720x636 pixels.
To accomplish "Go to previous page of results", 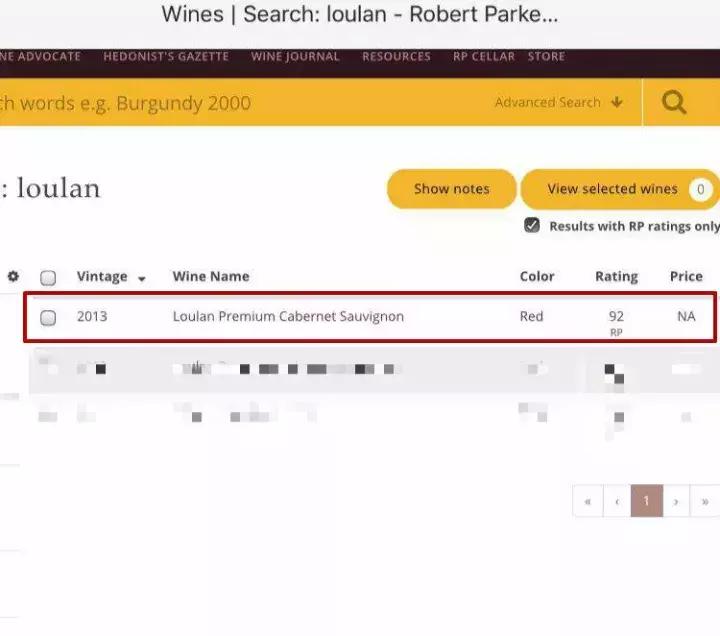I will (617, 501).
